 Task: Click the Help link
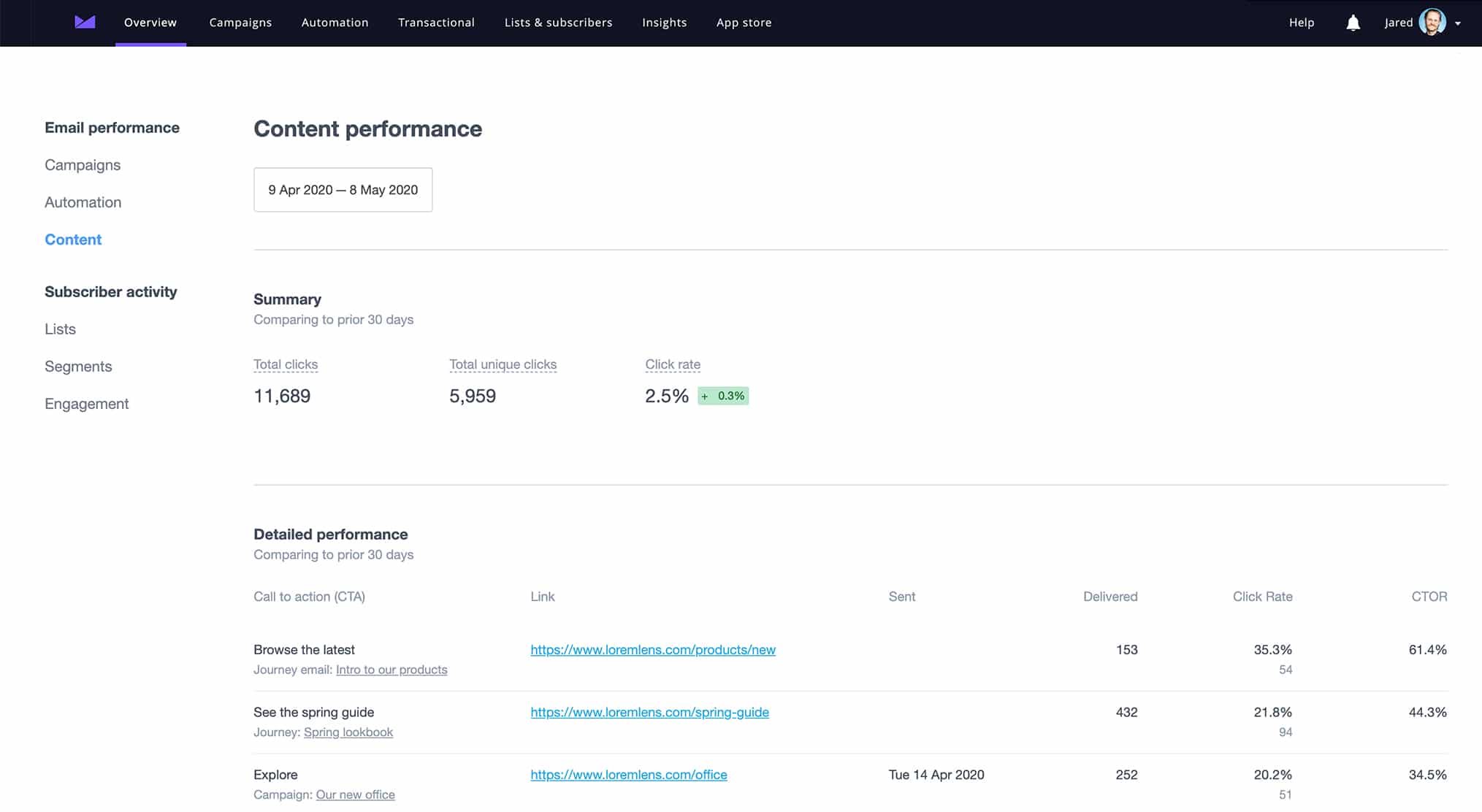(x=1301, y=23)
